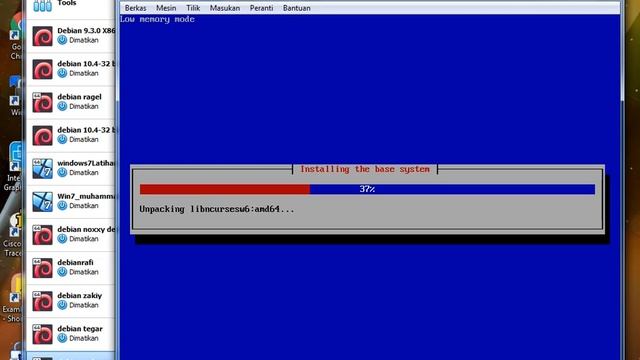Click the 37% installation progress bar
640x360 pixels.
click(x=367, y=189)
